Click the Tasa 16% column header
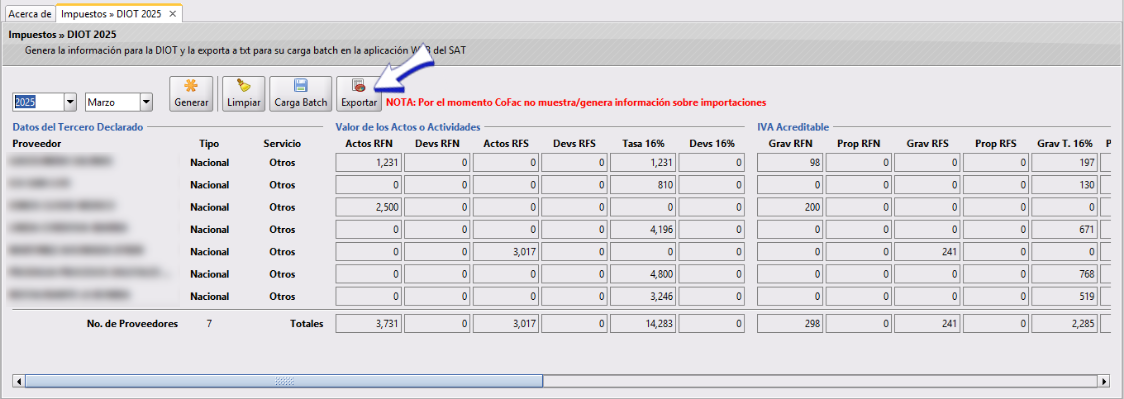Screen dimensions: 1124x399 [644, 143]
